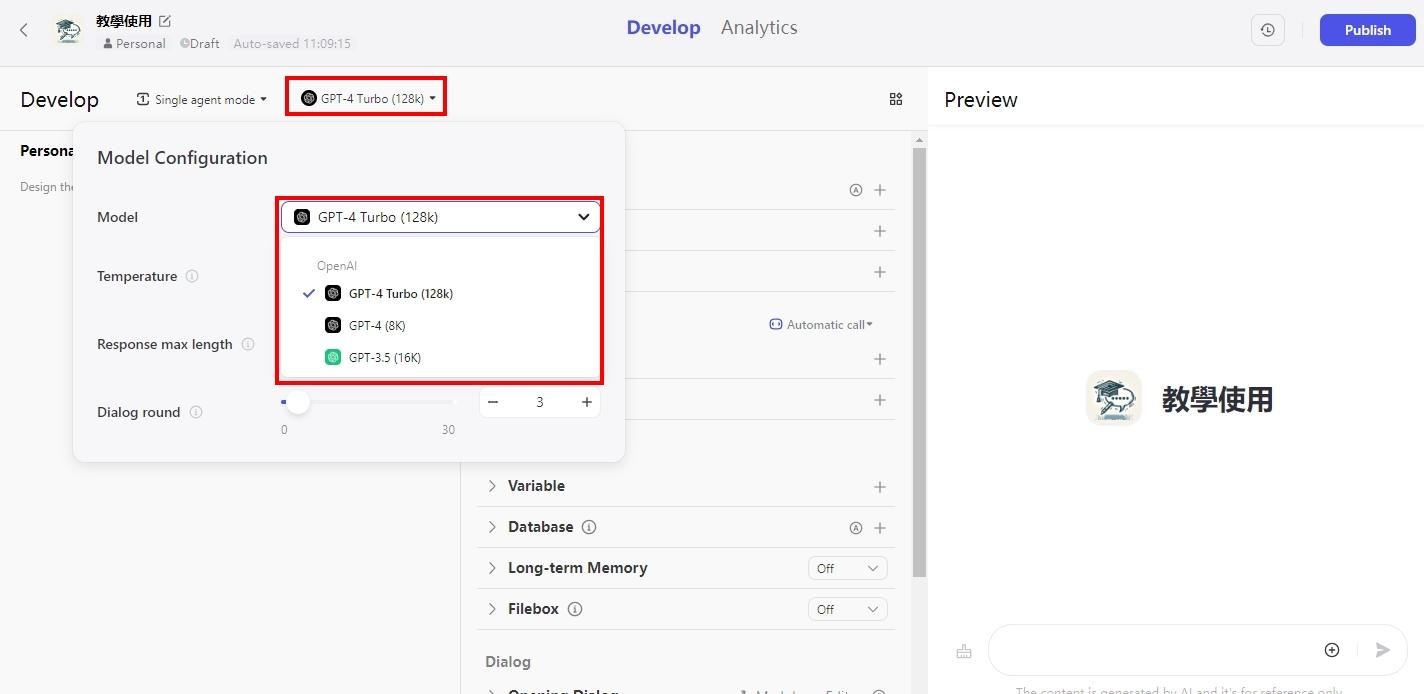This screenshot has height=694, width=1424.
Task: Click the edit bot name pencil icon
Action: (165, 21)
